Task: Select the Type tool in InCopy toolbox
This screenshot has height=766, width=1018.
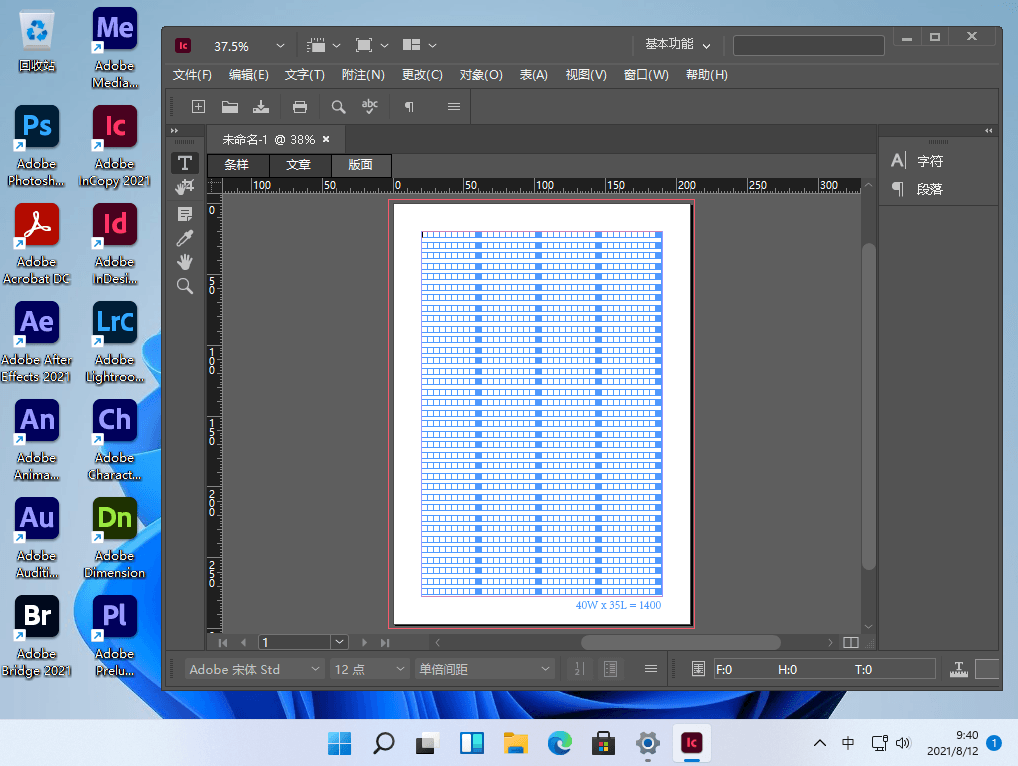Action: (x=185, y=163)
